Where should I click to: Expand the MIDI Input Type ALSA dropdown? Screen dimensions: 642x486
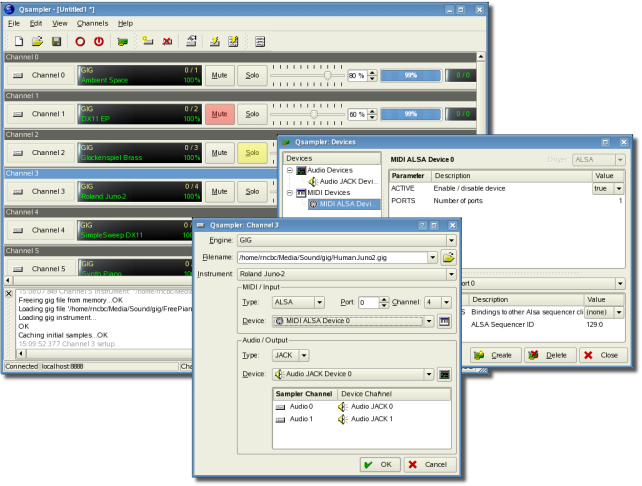[x=298, y=302]
